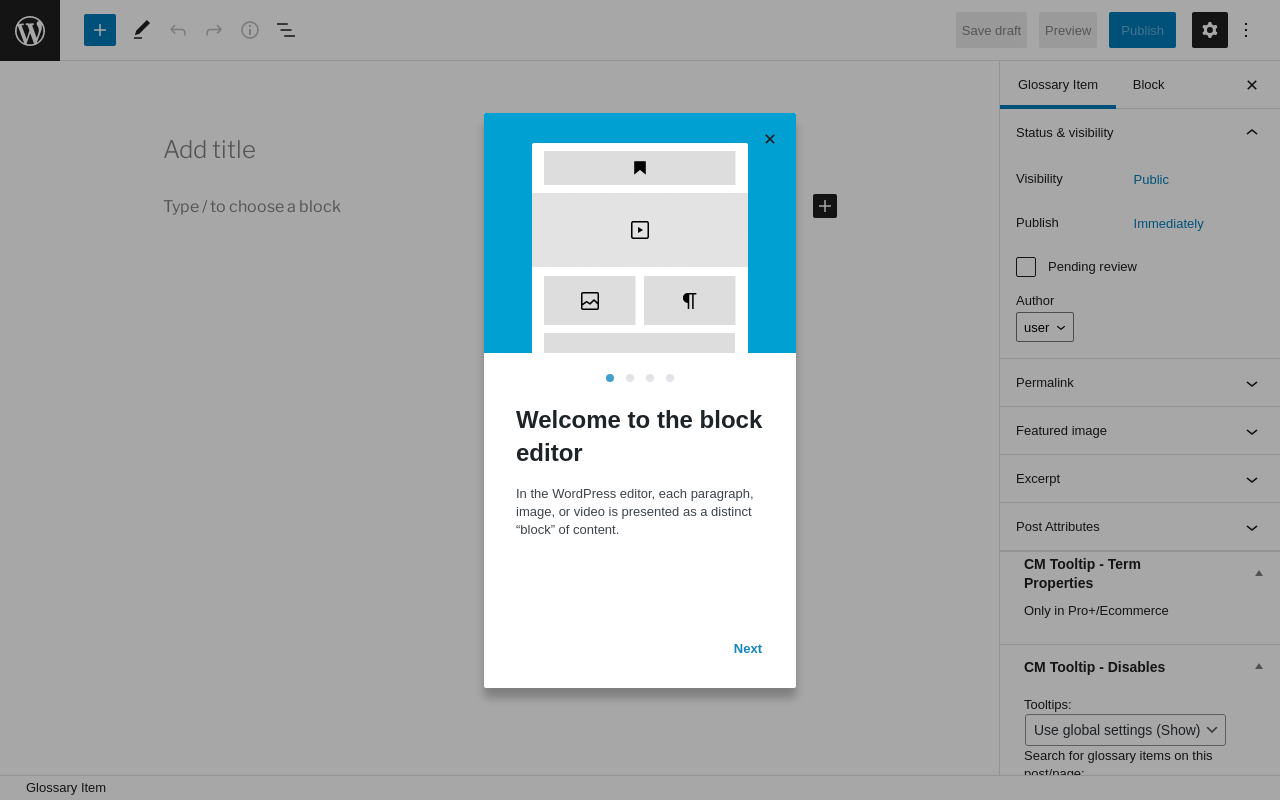The image size is (1280, 800).
Task: Expand the Post Attributes section
Action: point(1139,527)
